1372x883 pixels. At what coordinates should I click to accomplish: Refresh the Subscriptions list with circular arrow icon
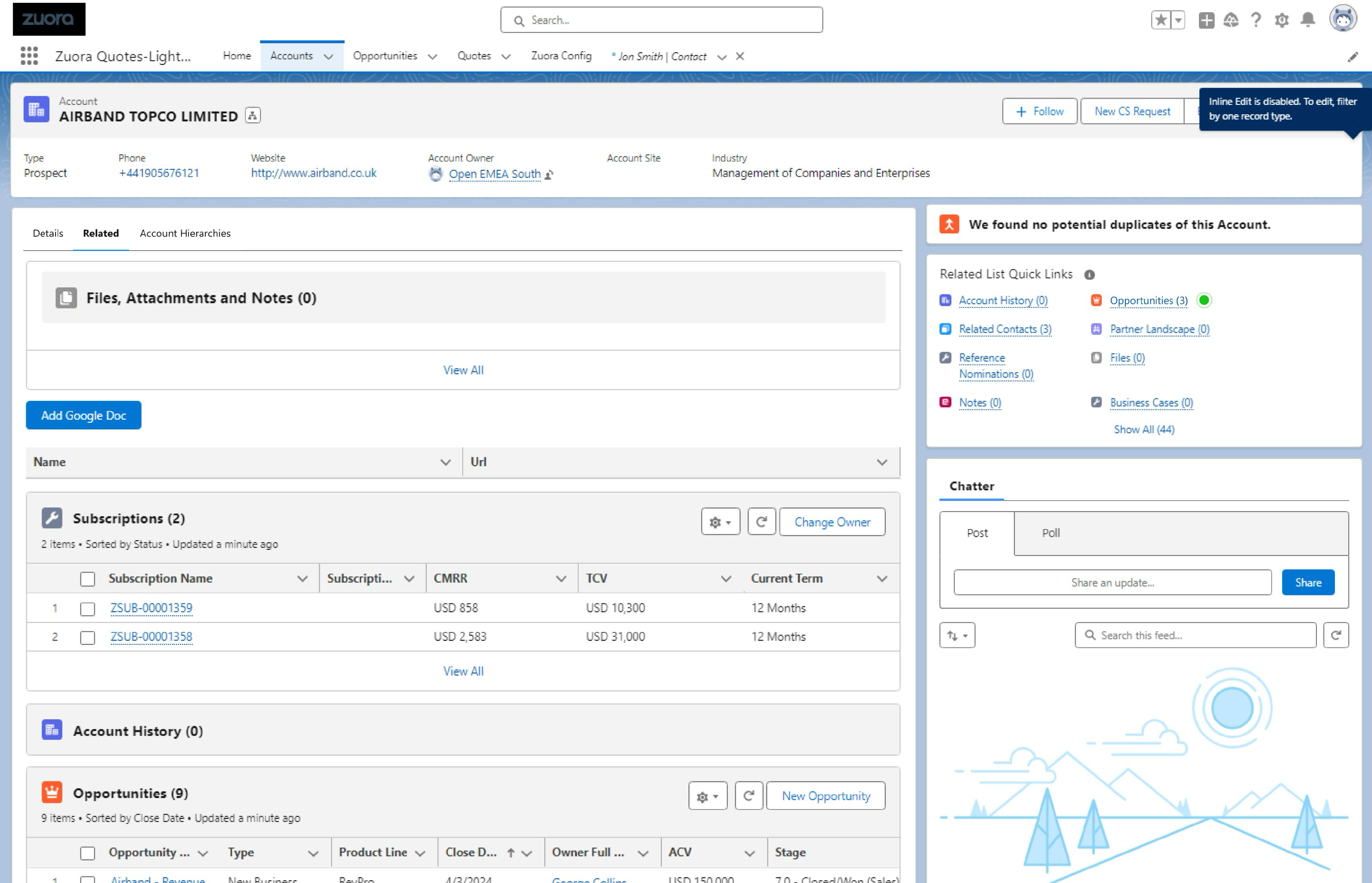point(762,522)
